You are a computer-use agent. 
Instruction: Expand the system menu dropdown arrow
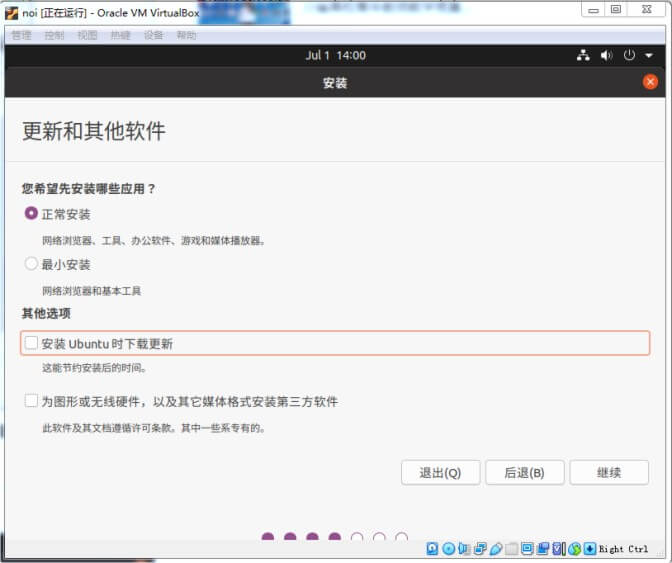pos(649,55)
